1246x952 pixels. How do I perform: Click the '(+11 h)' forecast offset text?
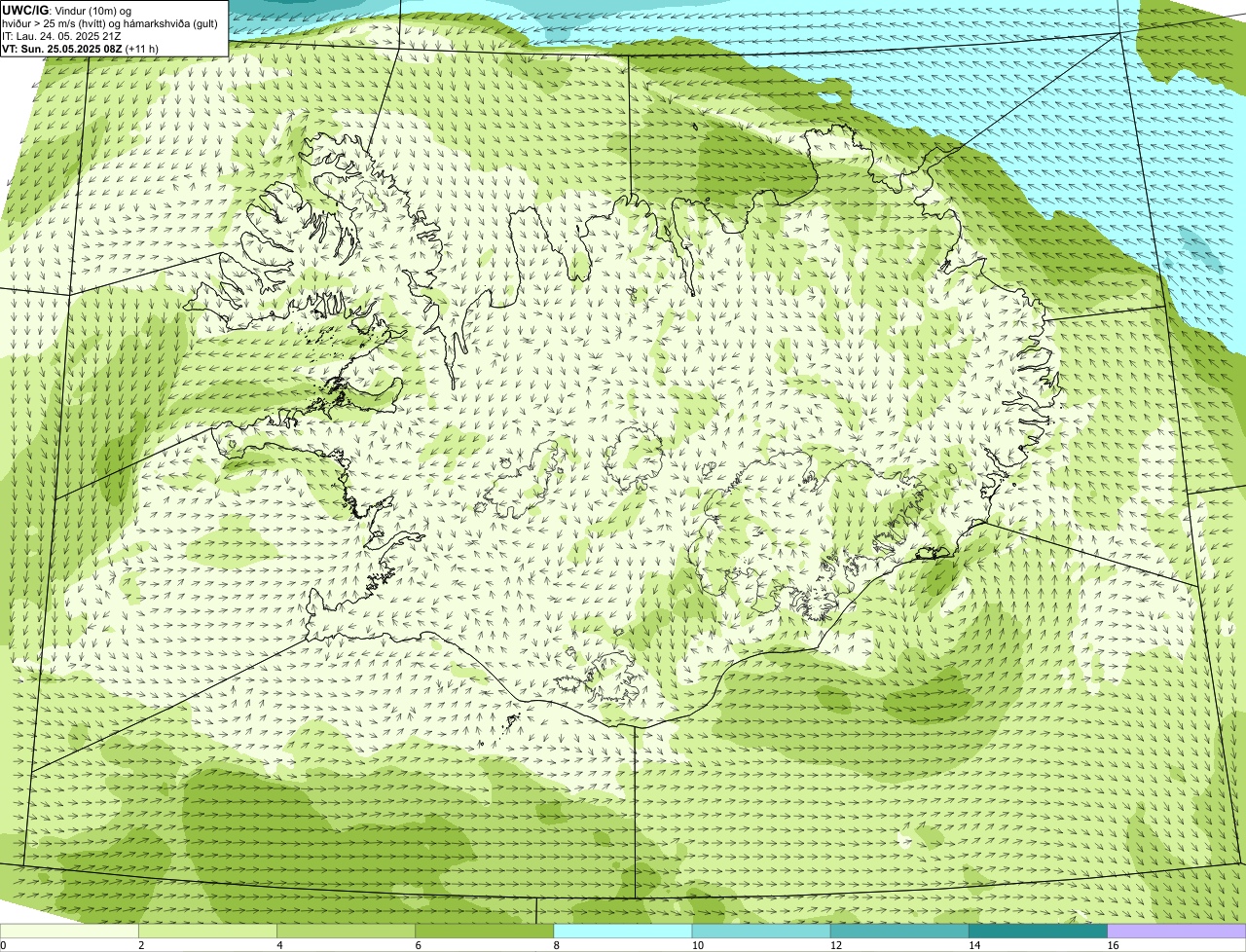pyautogui.click(x=142, y=49)
